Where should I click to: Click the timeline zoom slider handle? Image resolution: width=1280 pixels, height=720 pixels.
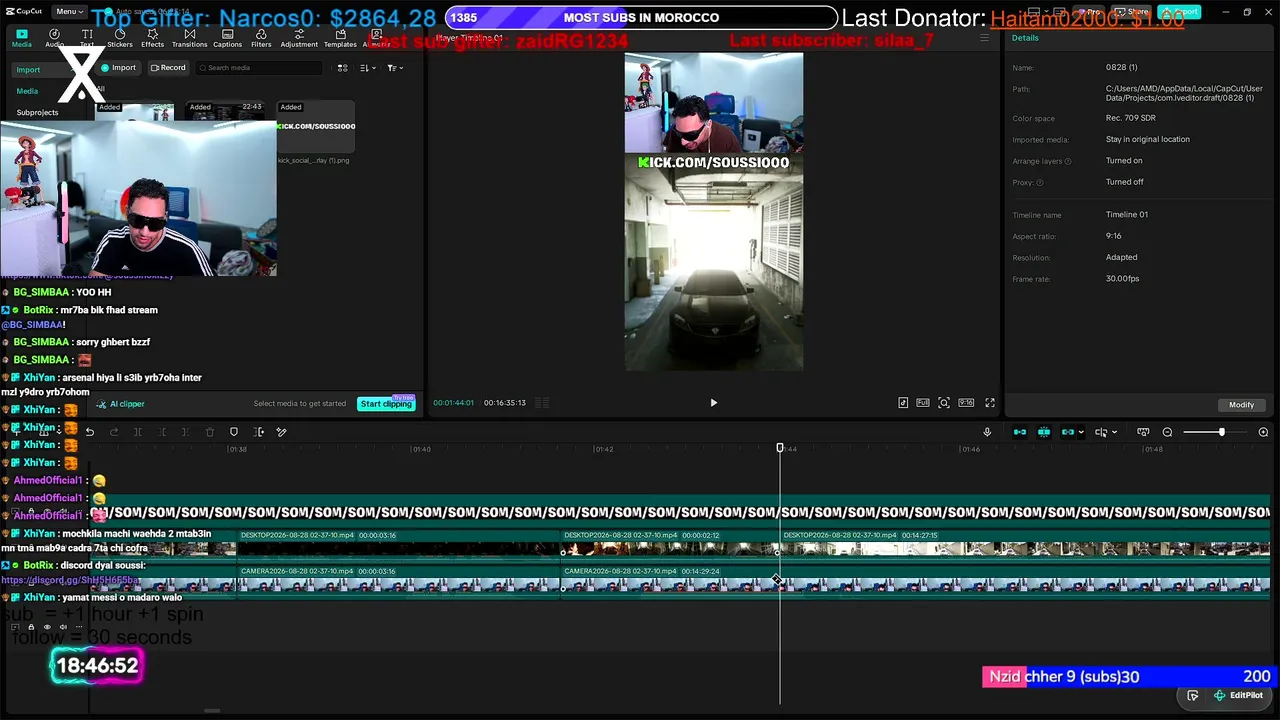click(x=1221, y=432)
